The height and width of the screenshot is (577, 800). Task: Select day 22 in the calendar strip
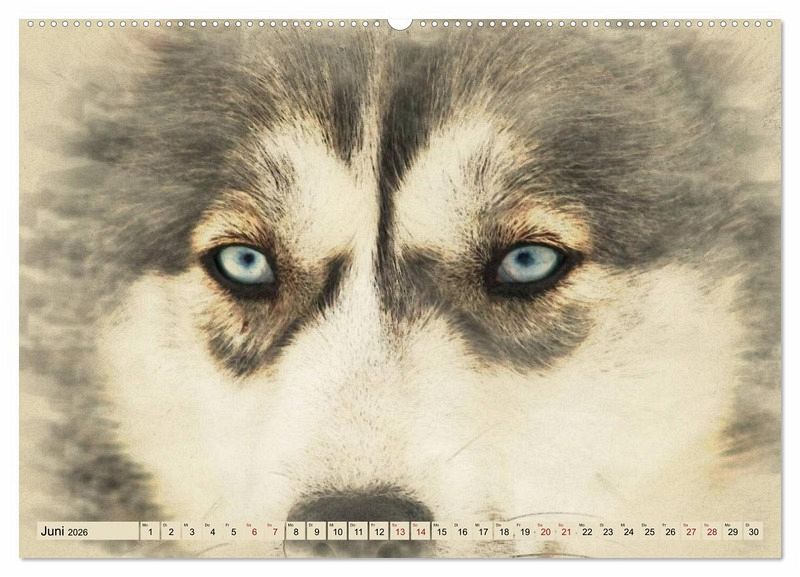click(x=587, y=531)
